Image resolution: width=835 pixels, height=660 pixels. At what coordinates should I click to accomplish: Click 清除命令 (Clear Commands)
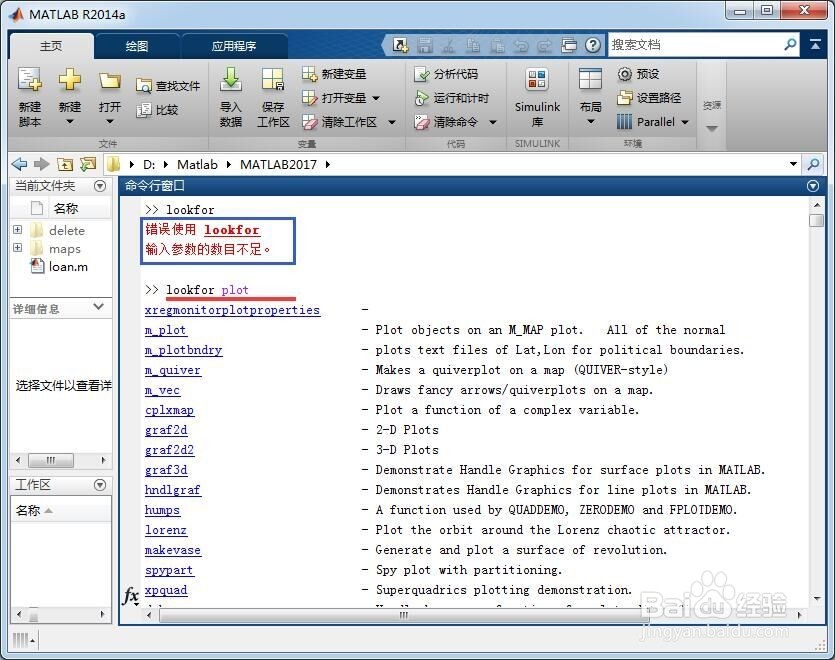446,122
